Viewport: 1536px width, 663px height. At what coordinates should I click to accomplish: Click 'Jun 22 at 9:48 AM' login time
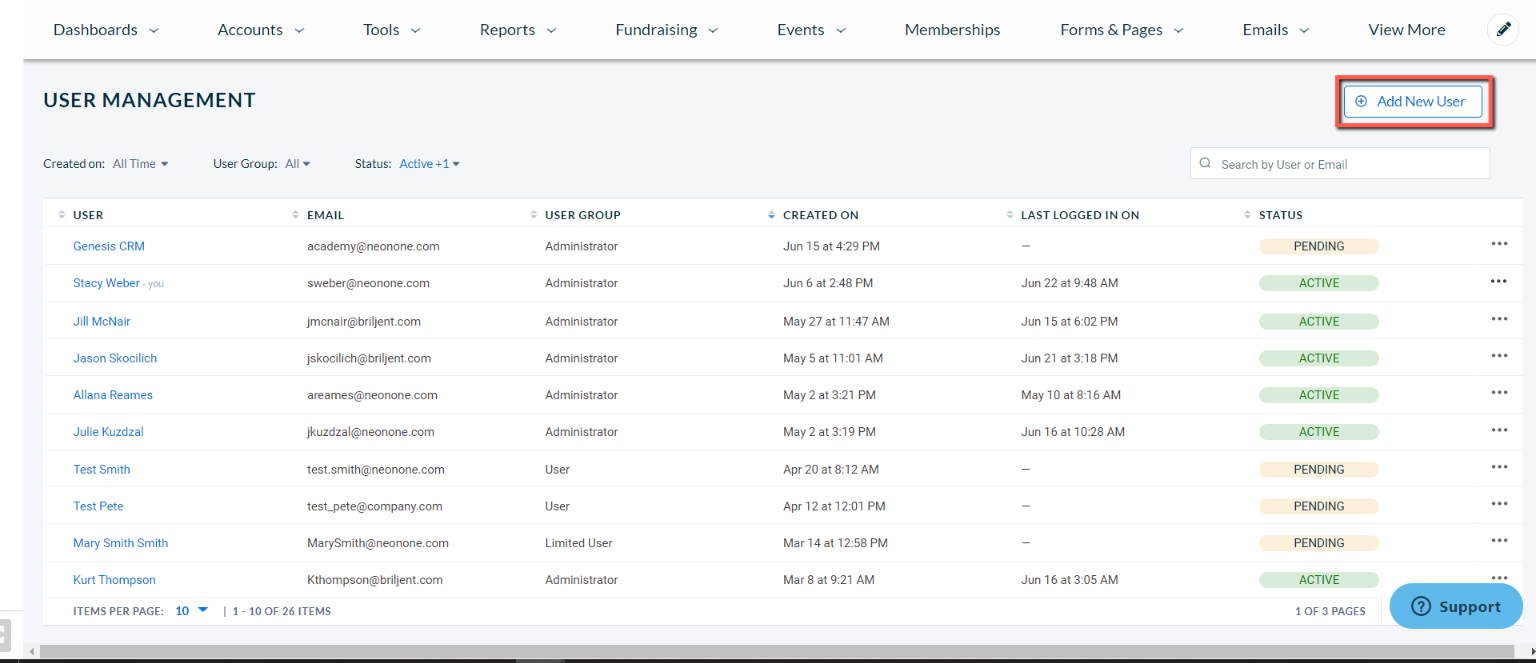click(x=1070, y=283)
